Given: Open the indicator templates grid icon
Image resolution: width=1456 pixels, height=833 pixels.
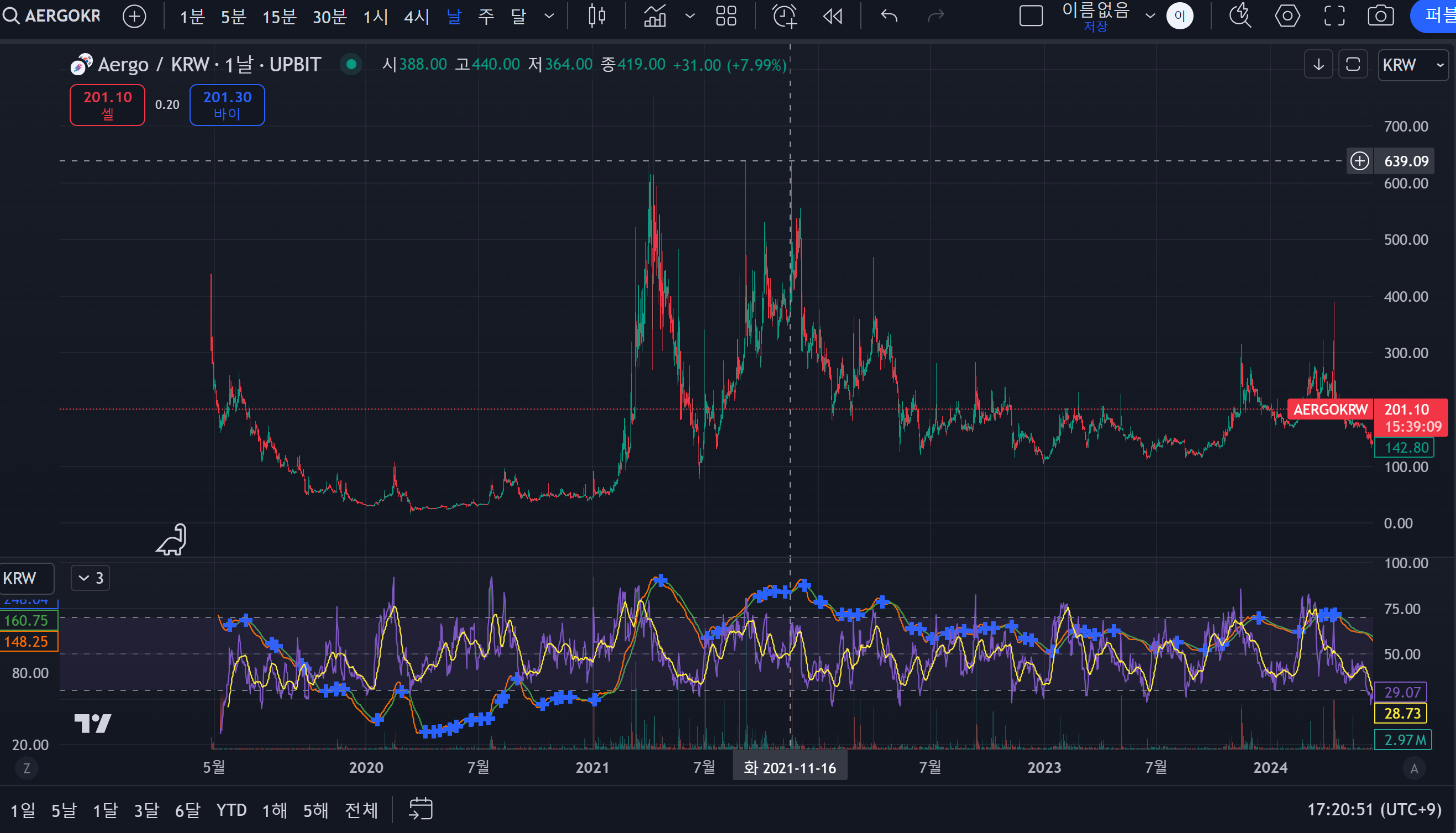Looking at the screenshot, I should click(726, 16).
